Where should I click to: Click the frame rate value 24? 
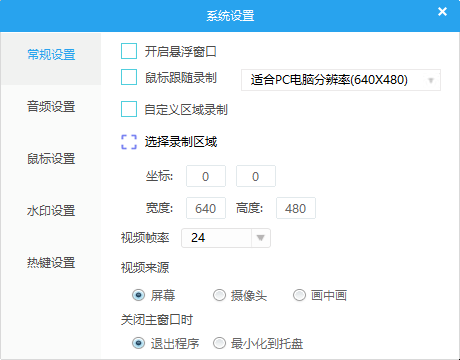coord(198,238)
